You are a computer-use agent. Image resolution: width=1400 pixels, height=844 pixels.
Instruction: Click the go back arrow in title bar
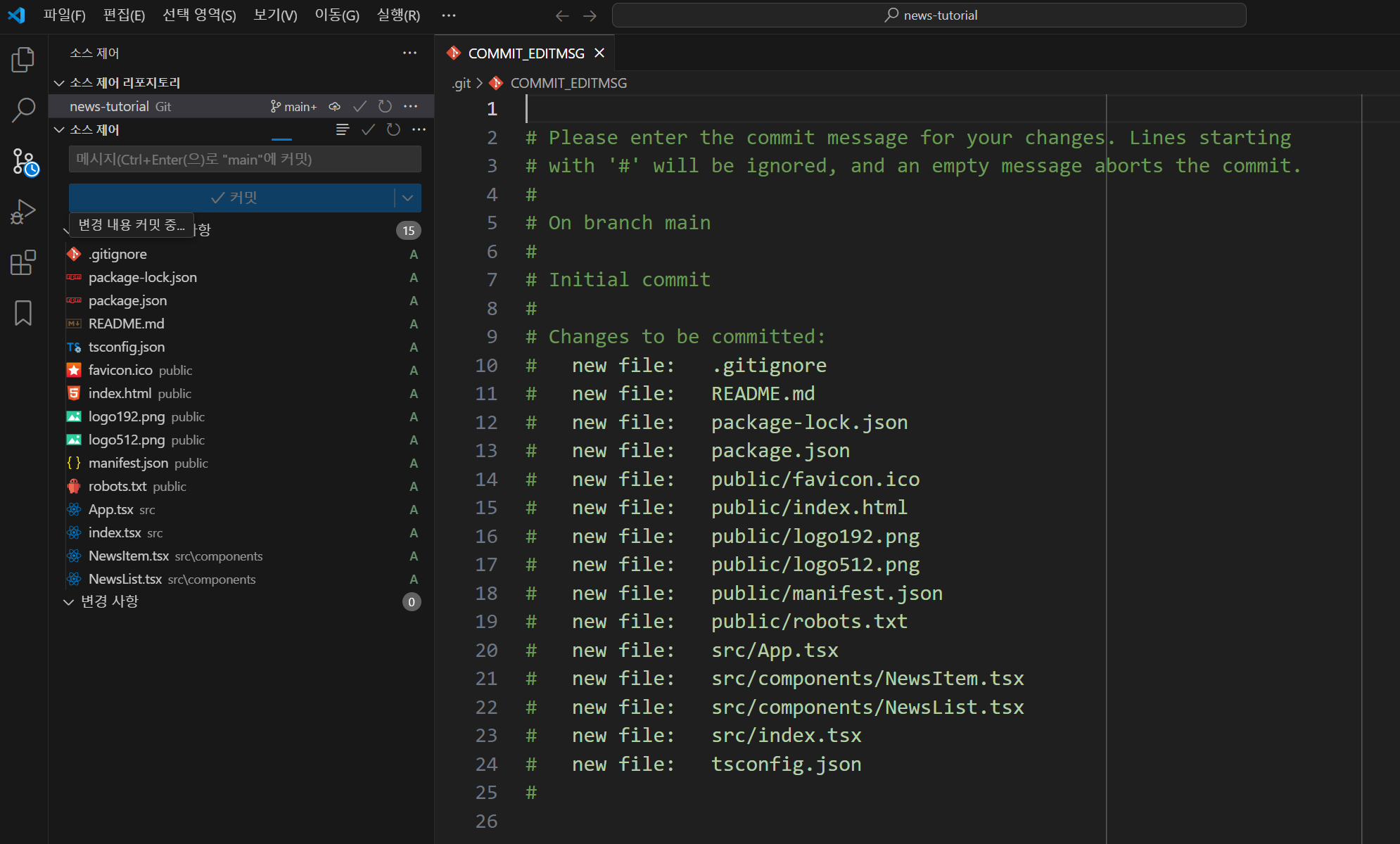point(561,15)
